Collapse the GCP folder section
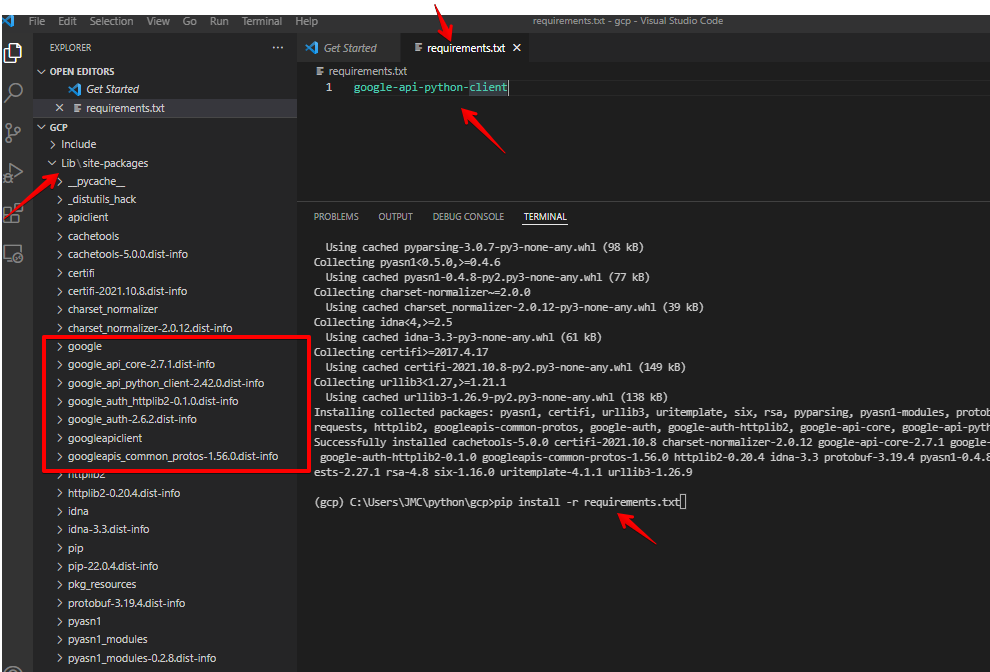The image size is (990, 672). (42, 127)
